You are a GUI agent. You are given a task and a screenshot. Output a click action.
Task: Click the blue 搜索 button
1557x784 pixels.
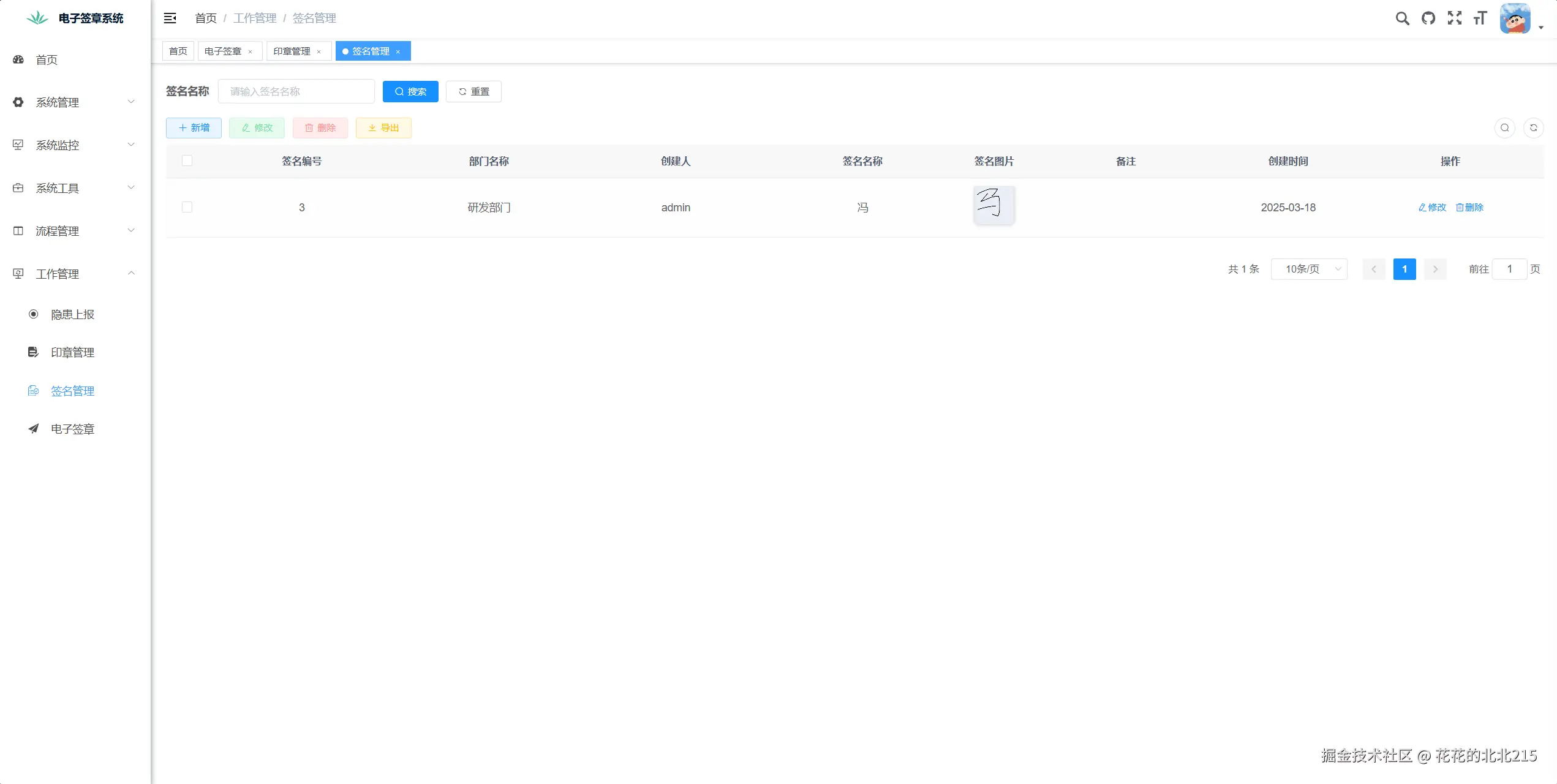pyautogui.click(x=410, y=91)
